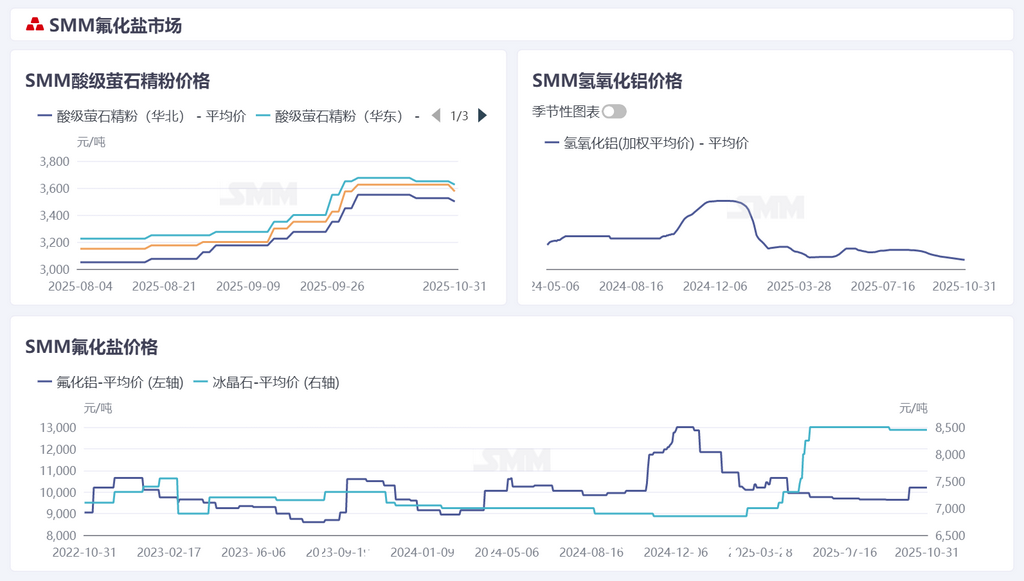Toggle 氟化铝-平均价 (左轴) legend label
Image resolution: width=1024 pixels, height=581 pixels.
pyautogui.click(x=120, y=382)
